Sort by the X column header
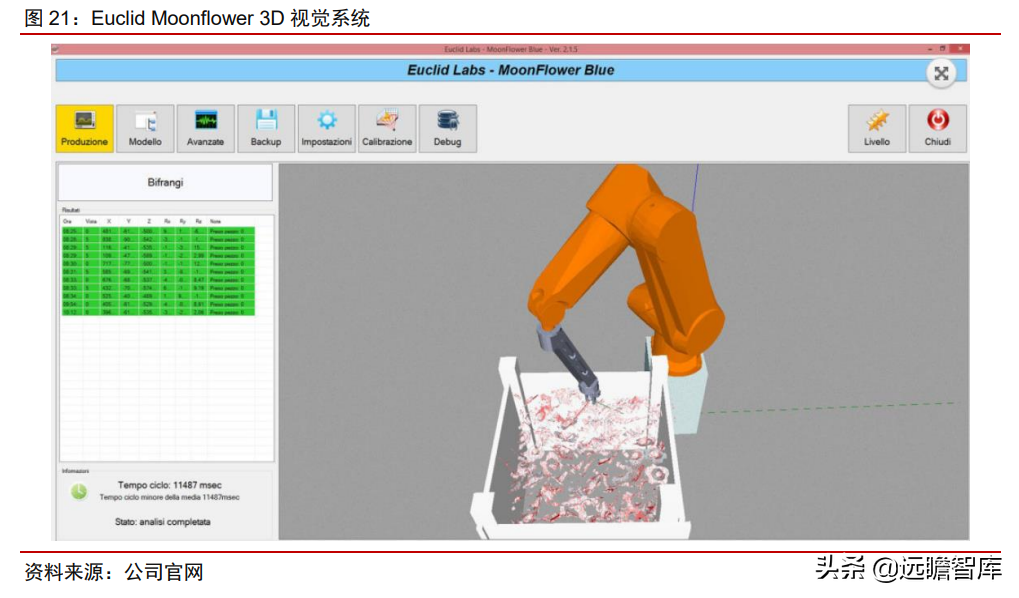Image resolution: width=1019 pixels, height=598 pixels. 109,222
